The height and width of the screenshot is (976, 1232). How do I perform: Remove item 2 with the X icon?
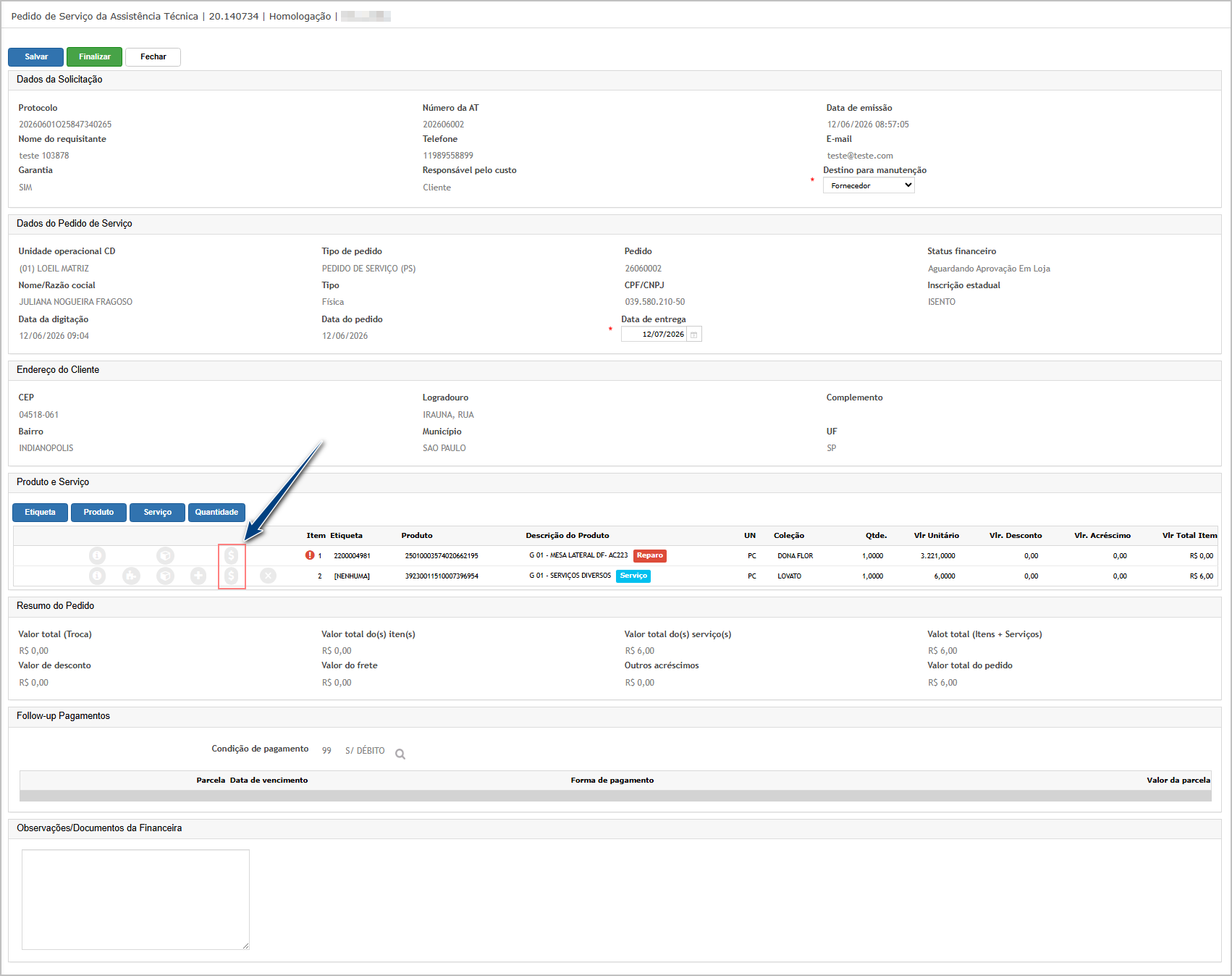pyautogui.click(x=268, y=576)
